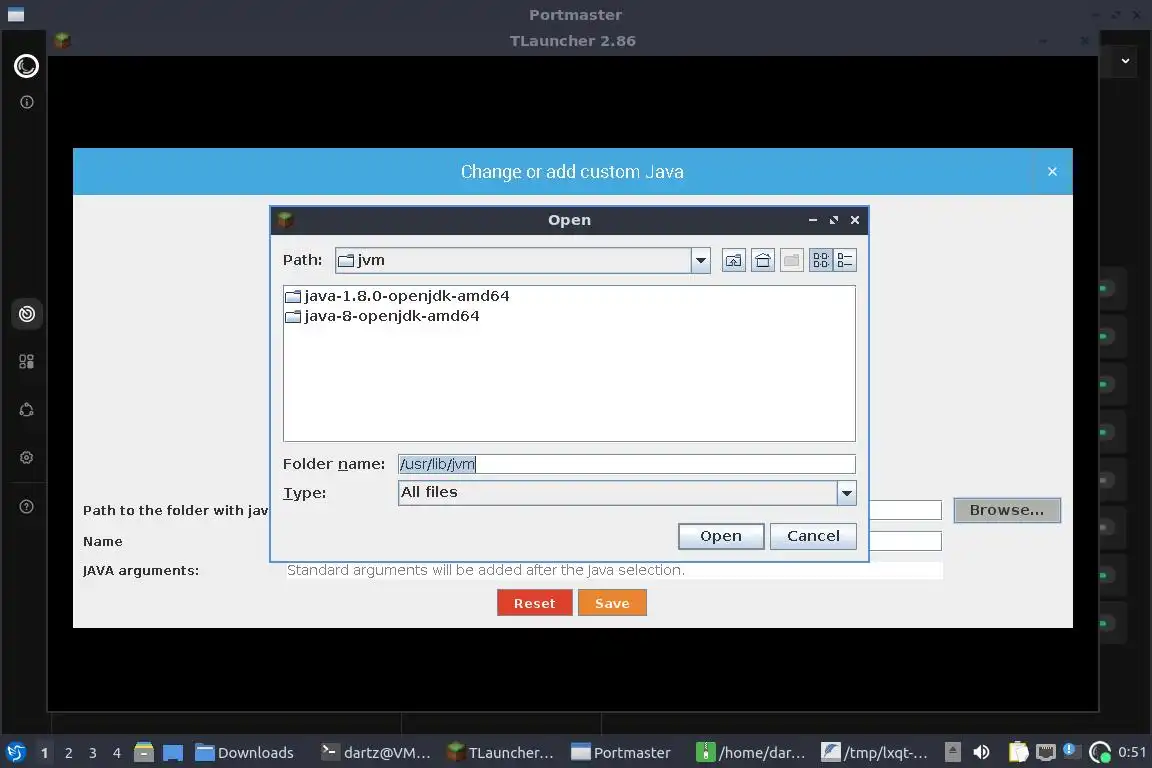This screenshot has height=768, width=1152.
Task: Open the network connection tray icon
Action: click(1045, 752)
